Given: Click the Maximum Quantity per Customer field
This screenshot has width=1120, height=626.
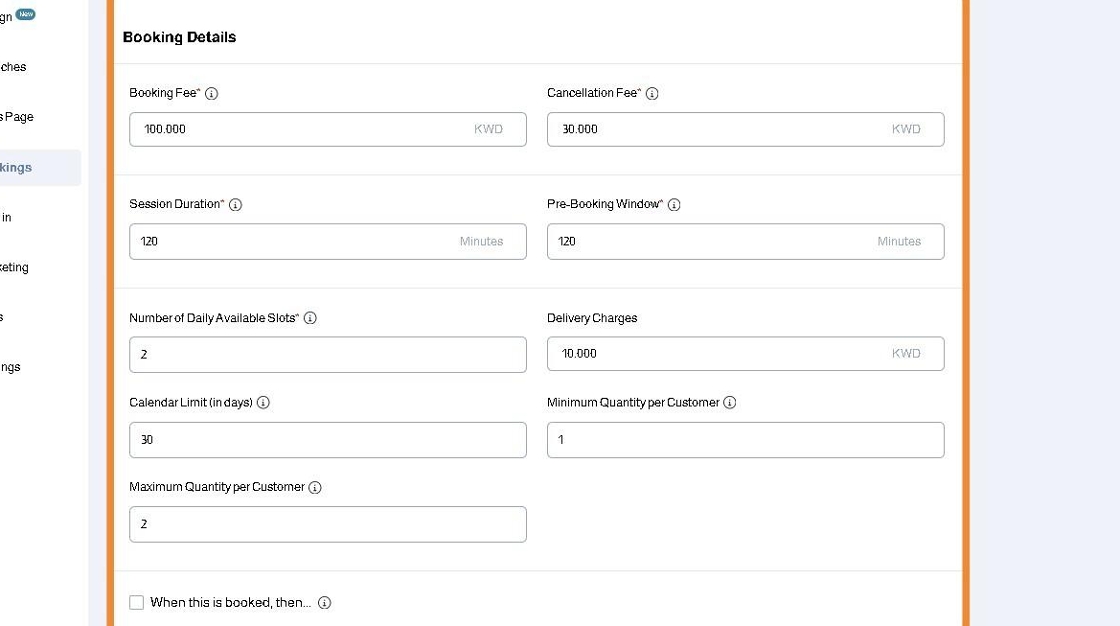Looking at the screenshot, I should pos(327,524).
